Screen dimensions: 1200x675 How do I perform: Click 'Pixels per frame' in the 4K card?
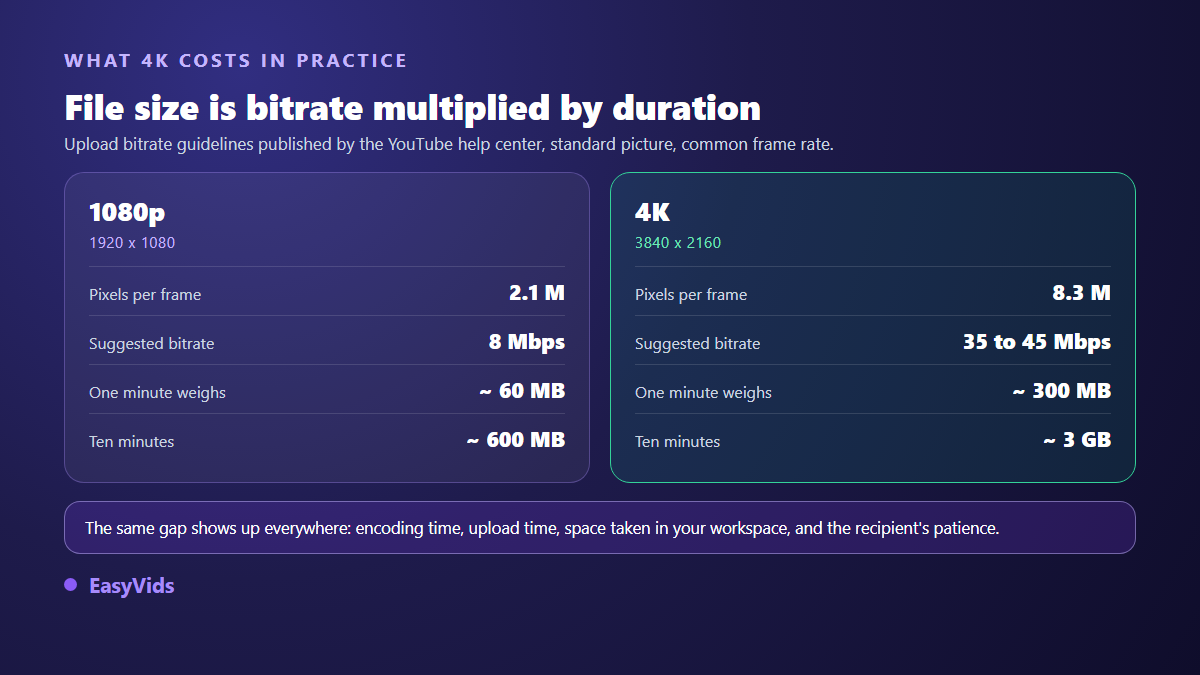point(691,295)
